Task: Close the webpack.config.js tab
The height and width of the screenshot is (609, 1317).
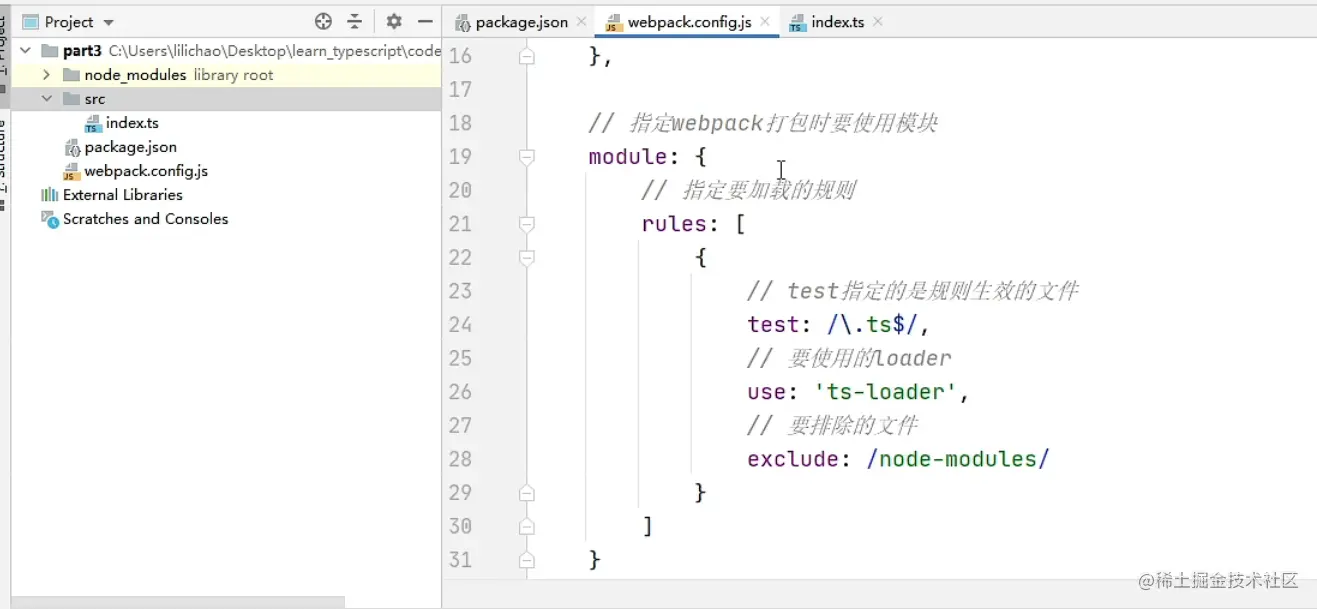Action: pos(764,22)
